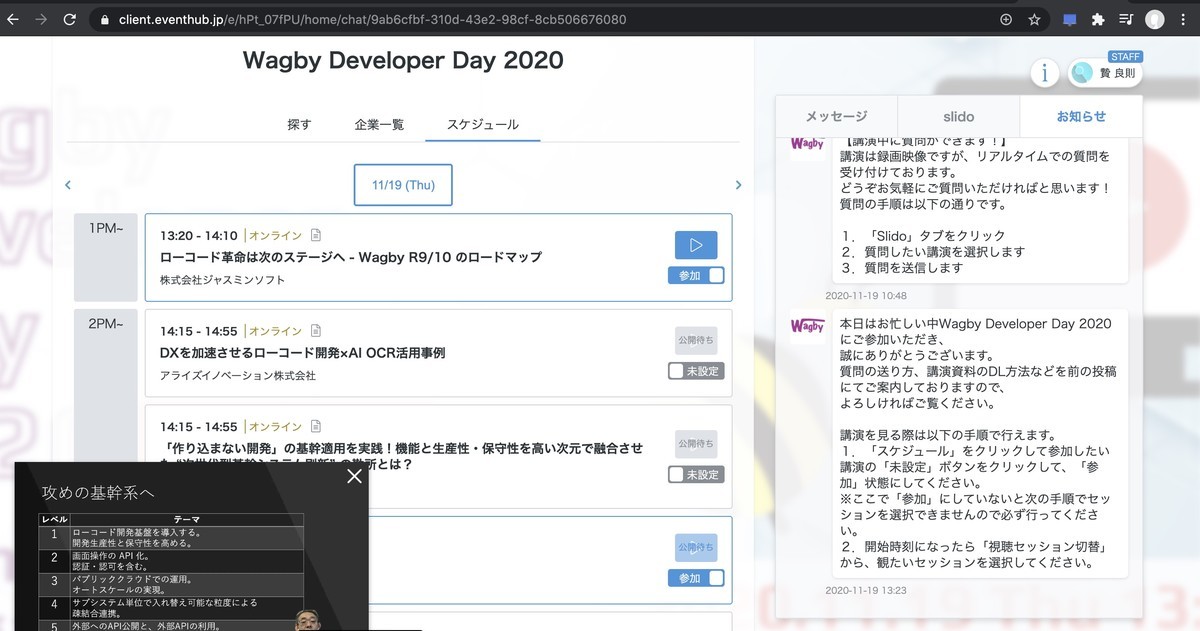The image size is (1200, 631).
Task: Toggle 未設定 switch for 「作り込まない開発」 session
Action: (x=696, y=474)
